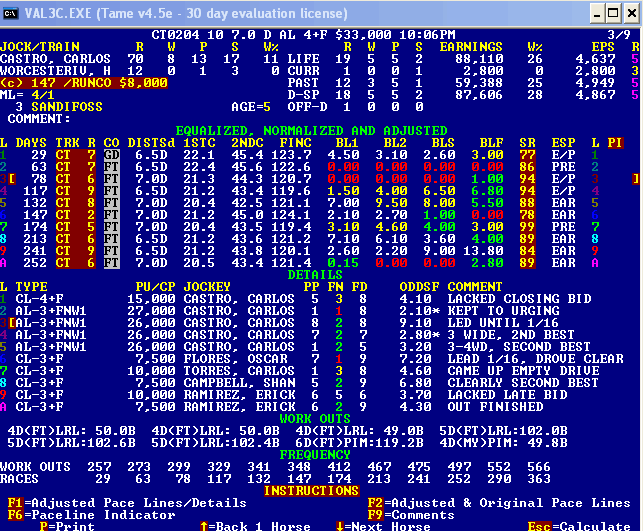Click jockey name CASTRO, CARLOS in header

(x=55, y=59)
